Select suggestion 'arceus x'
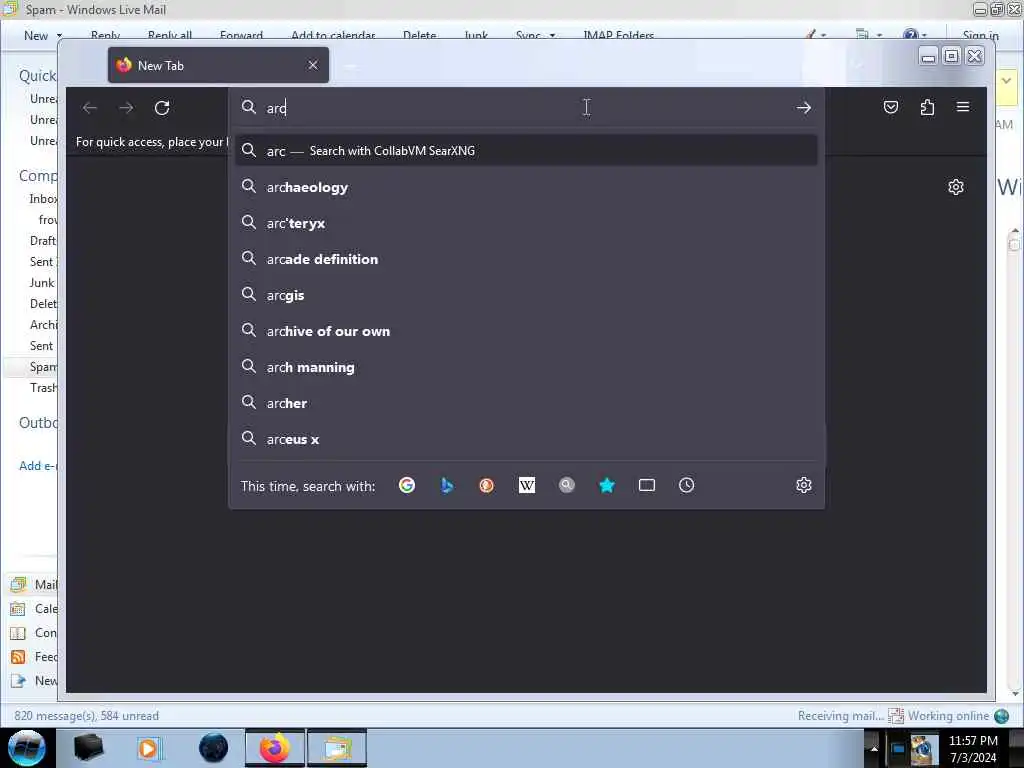Image resolution: width=1024 pixels, height=768 pixels. (526, 439)
